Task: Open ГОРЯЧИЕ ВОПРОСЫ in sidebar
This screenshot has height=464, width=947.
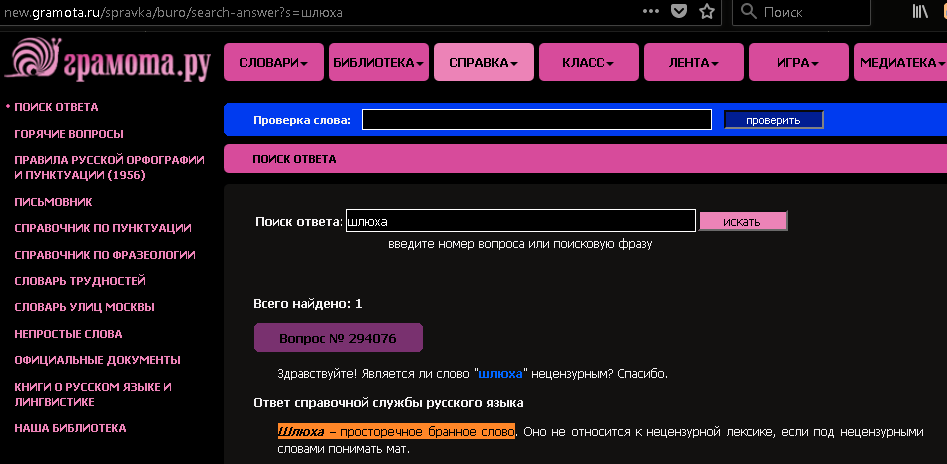Action: [x=69, y=134]
